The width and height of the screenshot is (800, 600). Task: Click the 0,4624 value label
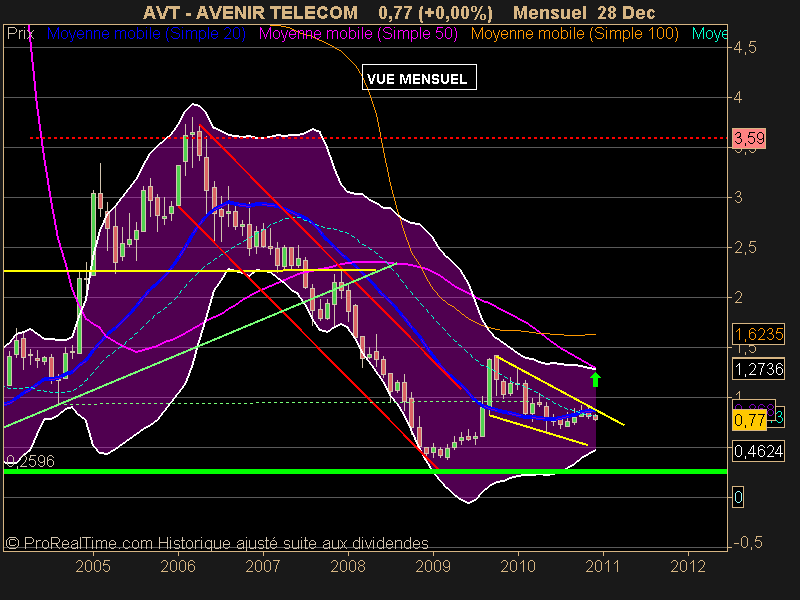click(x=758, y=451)
